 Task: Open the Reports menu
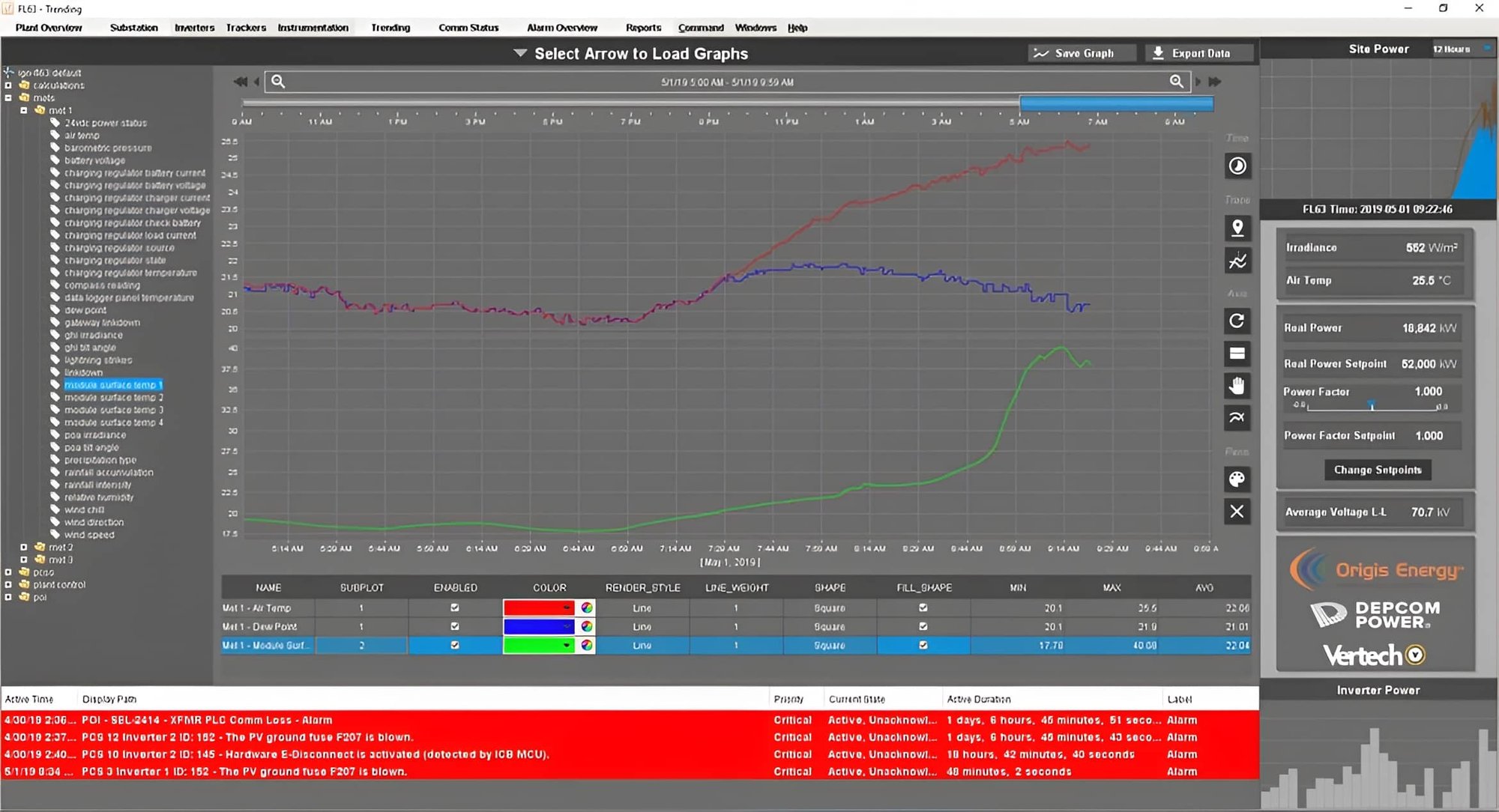(642, 28)
